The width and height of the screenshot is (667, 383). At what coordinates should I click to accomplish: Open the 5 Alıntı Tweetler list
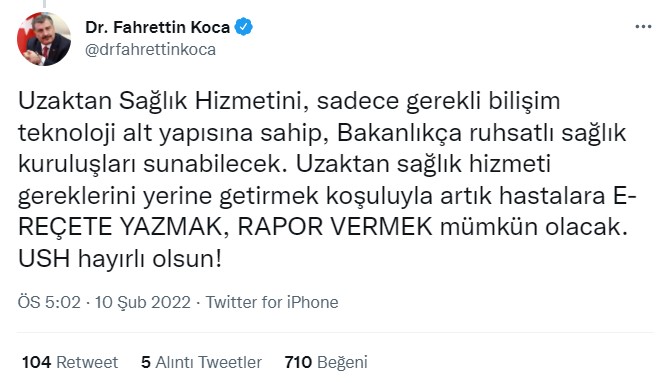click(x=201, y=362)
